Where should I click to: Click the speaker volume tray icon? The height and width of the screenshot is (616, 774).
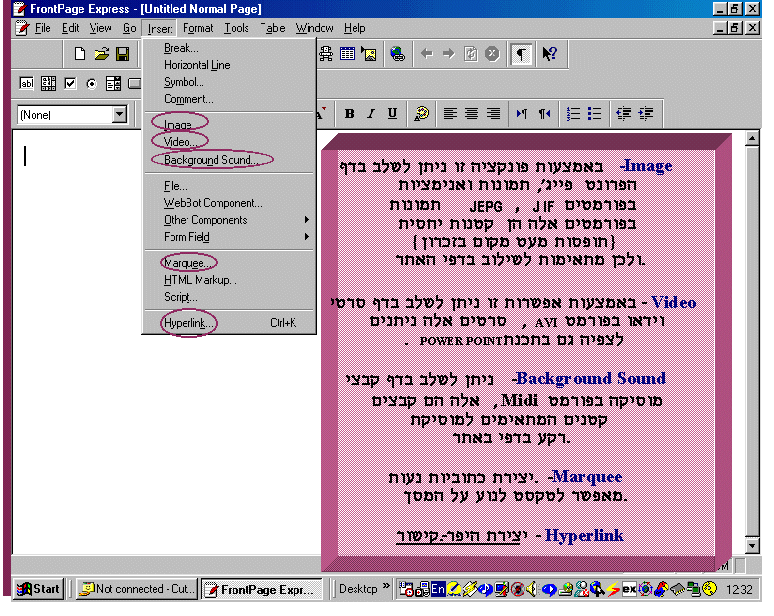531,589
